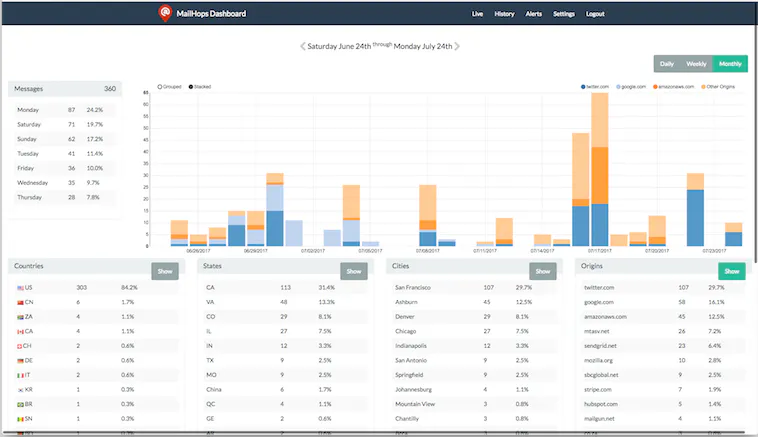Click the IT flag icon
The image size is (758, 437).
click(20, 375)
